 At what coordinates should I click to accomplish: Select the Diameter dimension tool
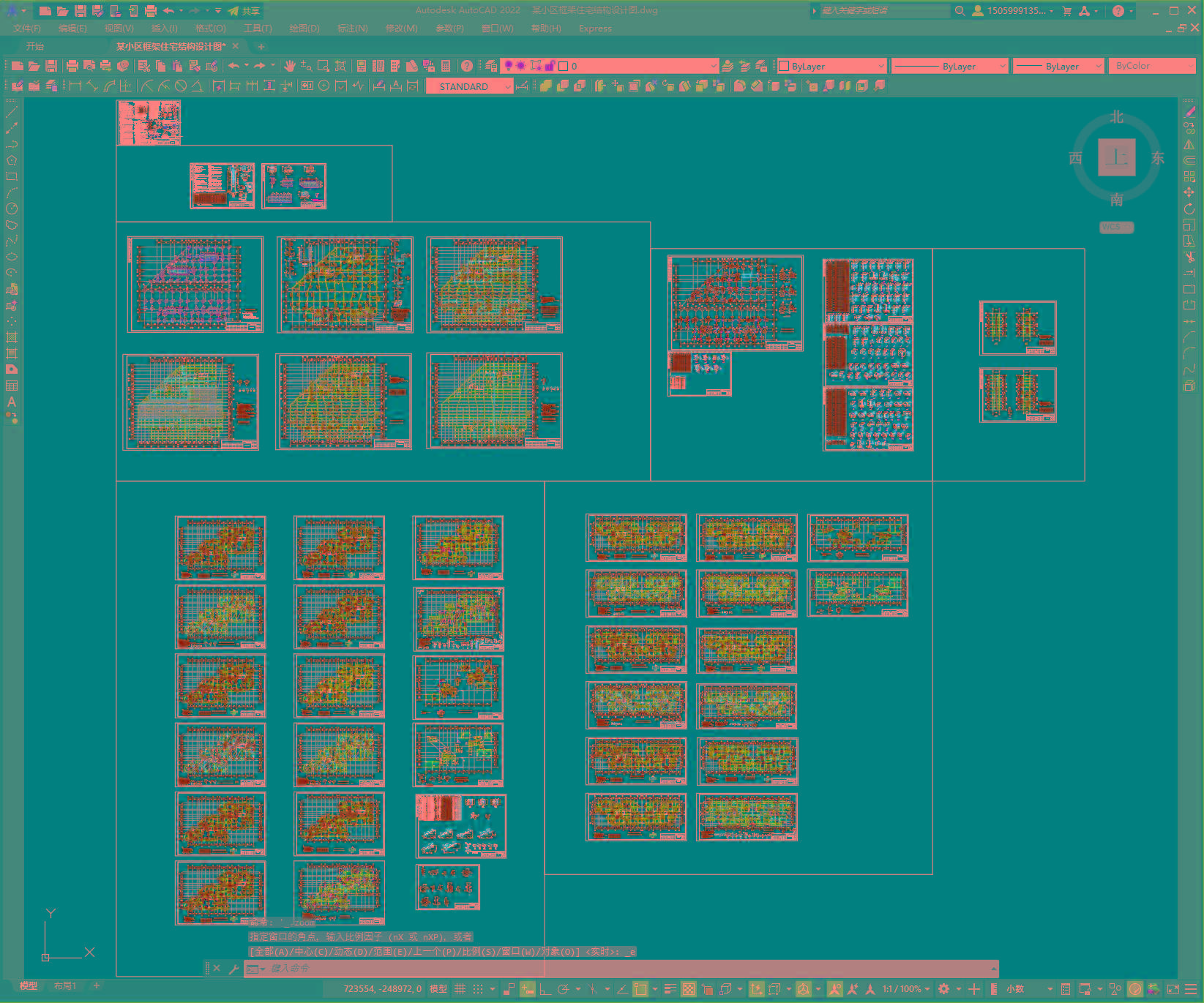tap(181, 86)
